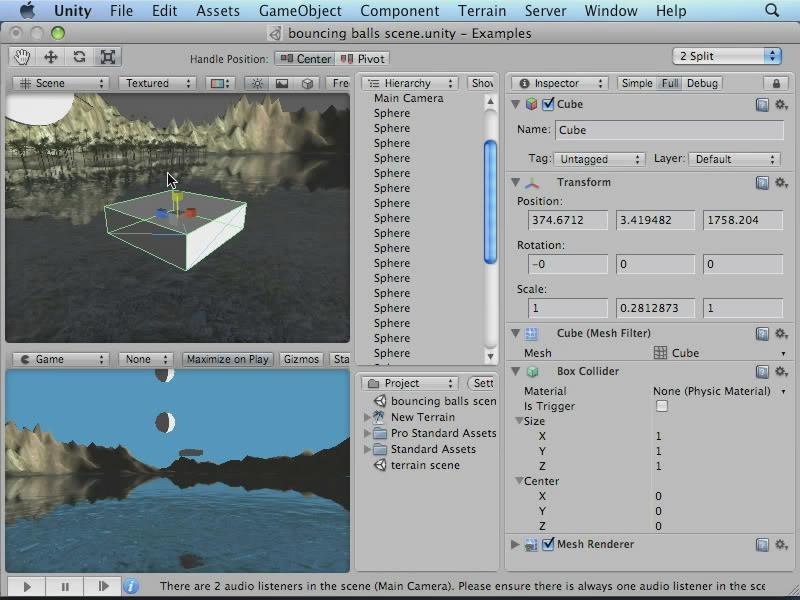Click the Play button

27,587
